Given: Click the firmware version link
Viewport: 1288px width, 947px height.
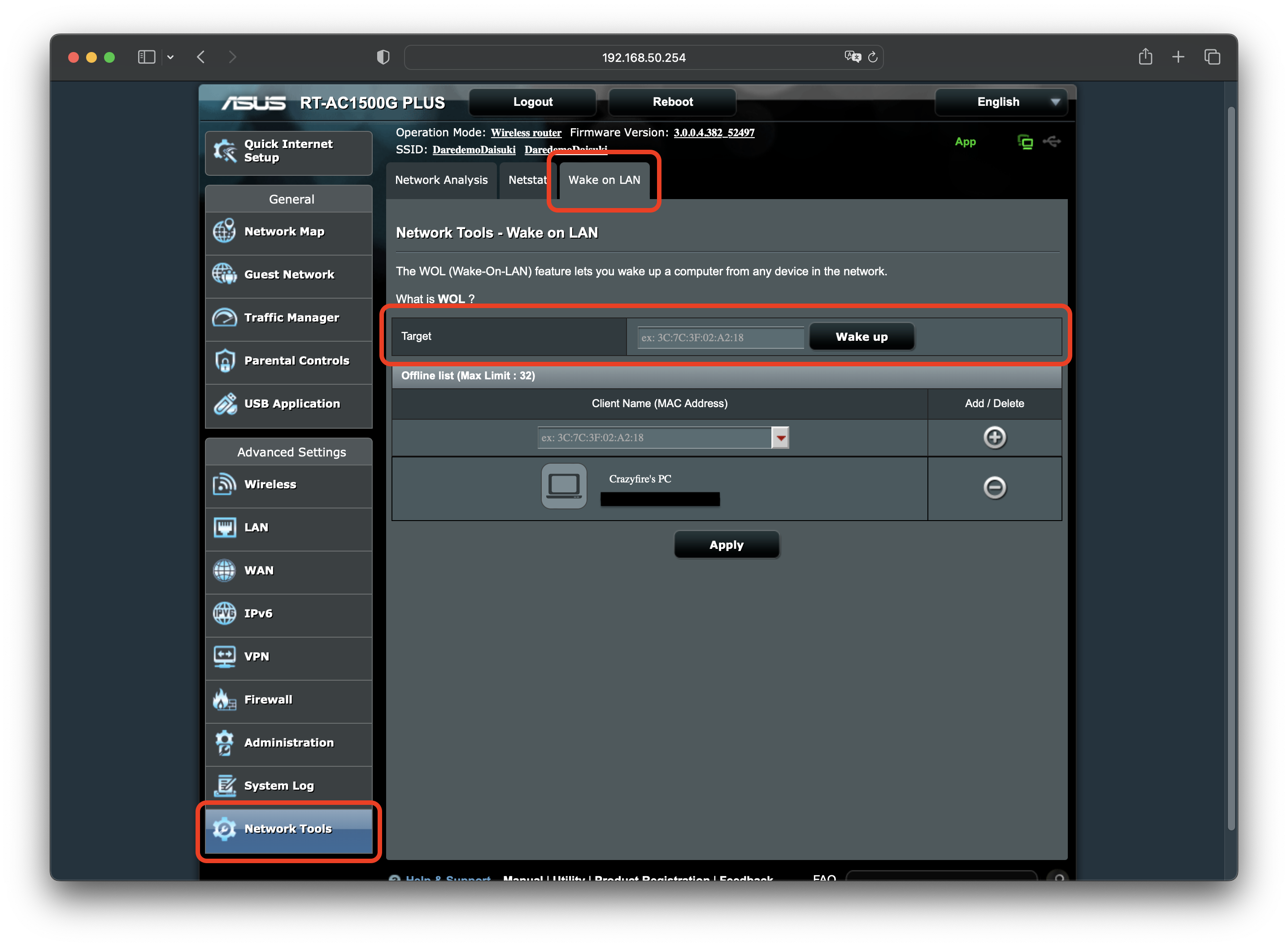Looking at the screenshot, I should pyautogui.click(x=714, y=133).
